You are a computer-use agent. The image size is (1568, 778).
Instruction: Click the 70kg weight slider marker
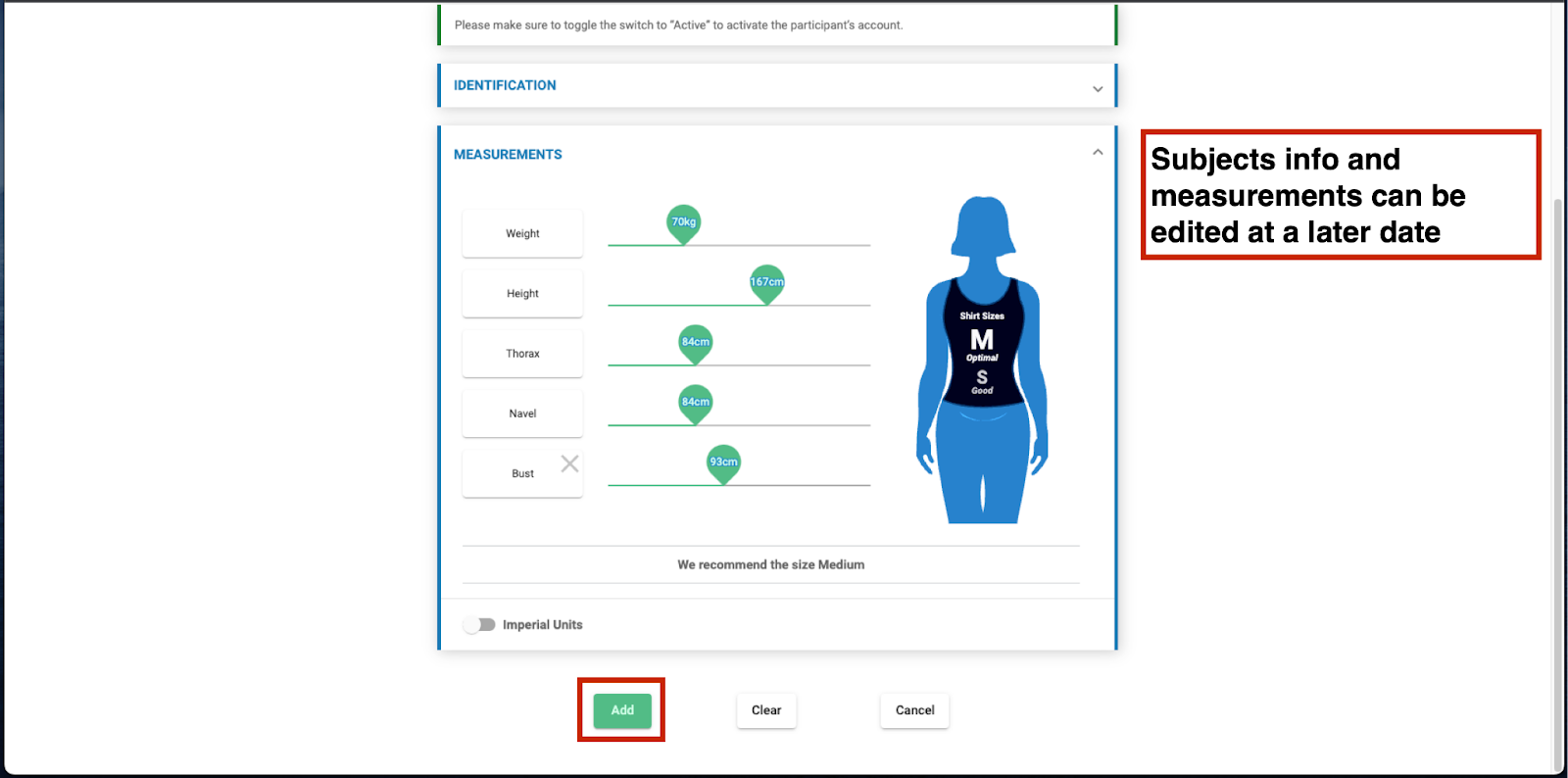coord(683,224)
